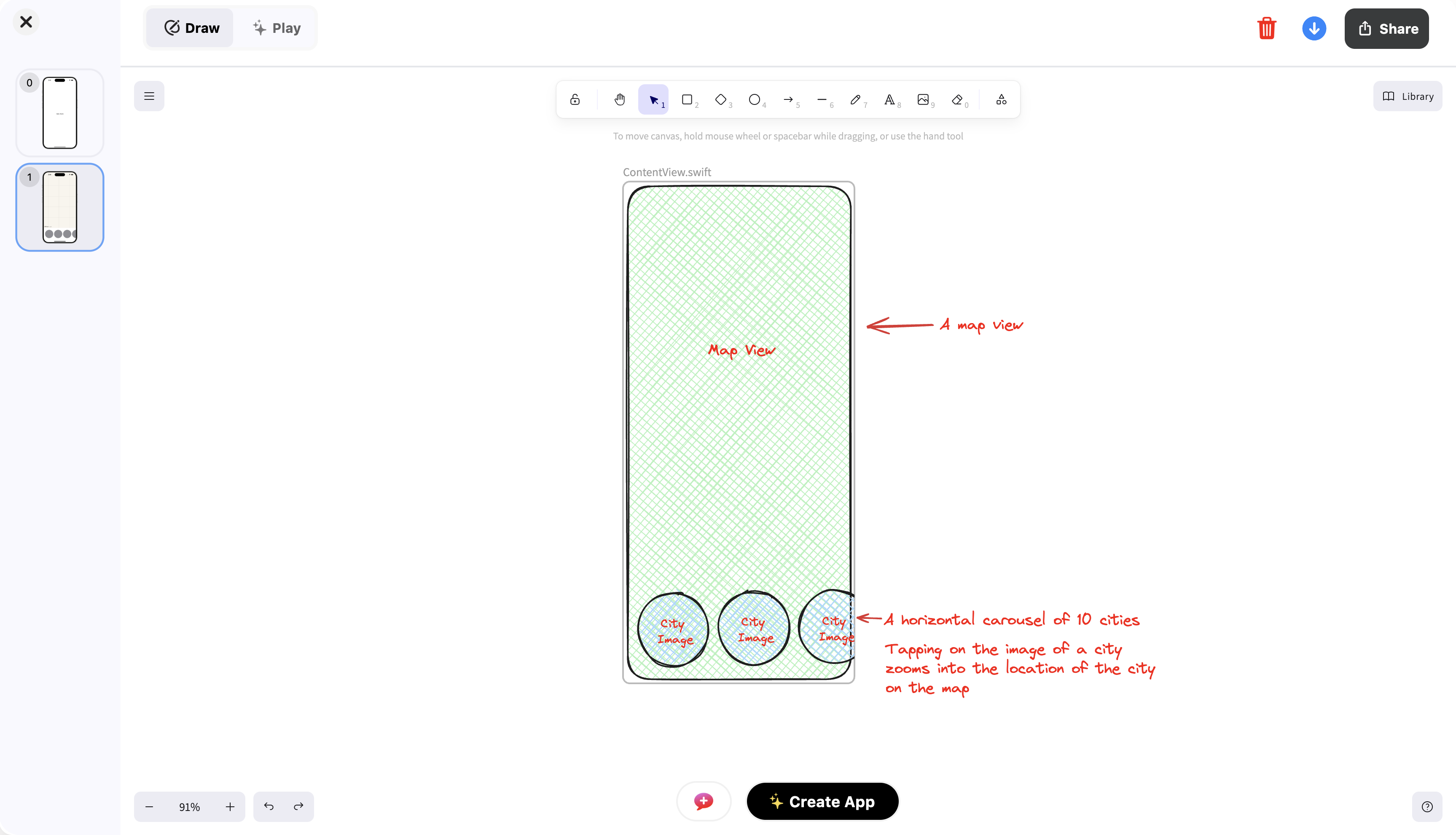Select the Insert Image tool

point(923,100)
